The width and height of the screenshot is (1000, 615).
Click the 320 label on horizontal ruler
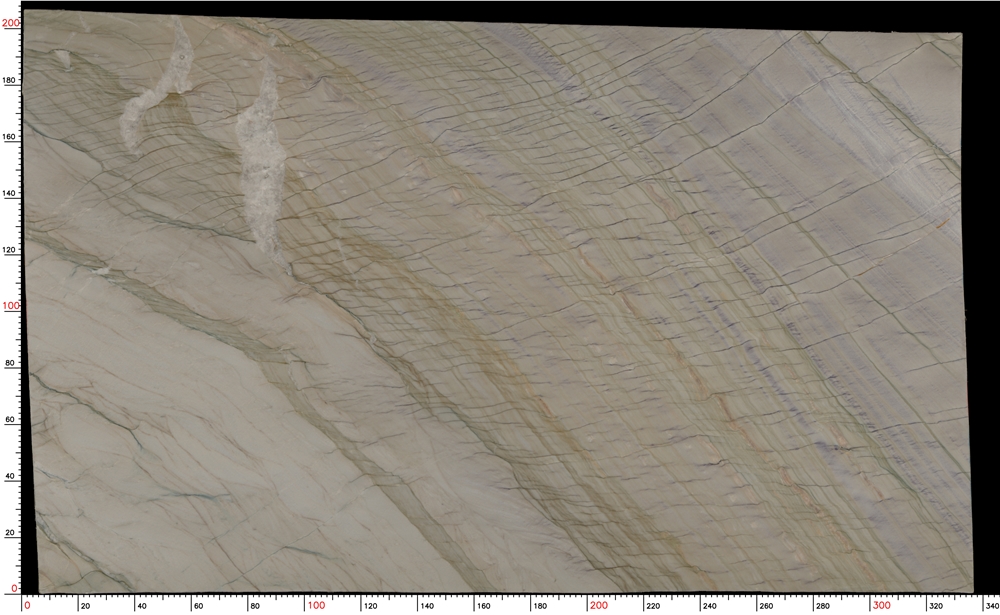coord(936,606)
